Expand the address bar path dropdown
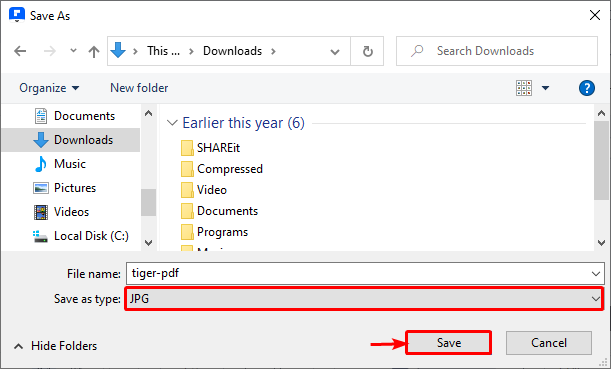This screenshot has width=611, height=369. click(335, 51)
